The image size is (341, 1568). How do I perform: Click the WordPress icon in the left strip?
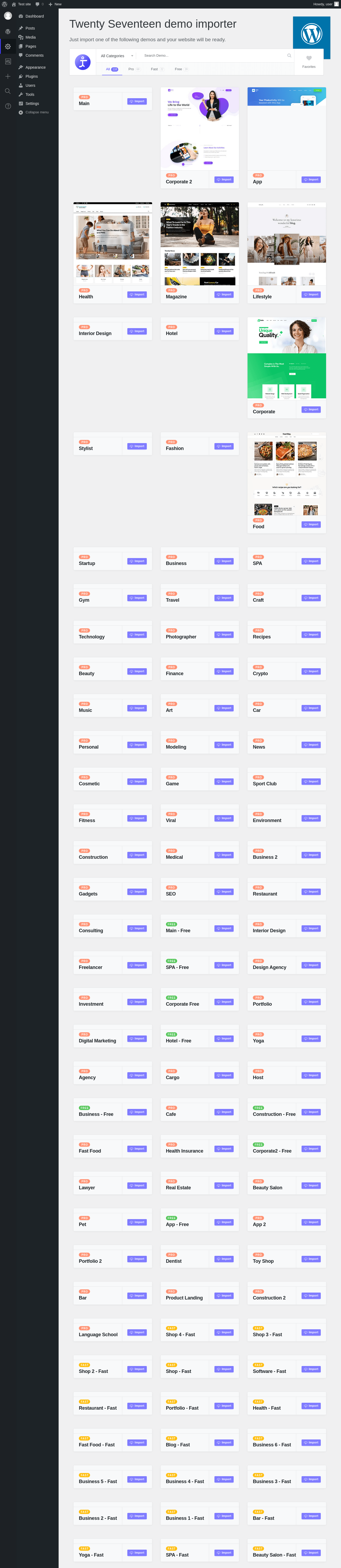pyautogui.click(x=8, y=31)
